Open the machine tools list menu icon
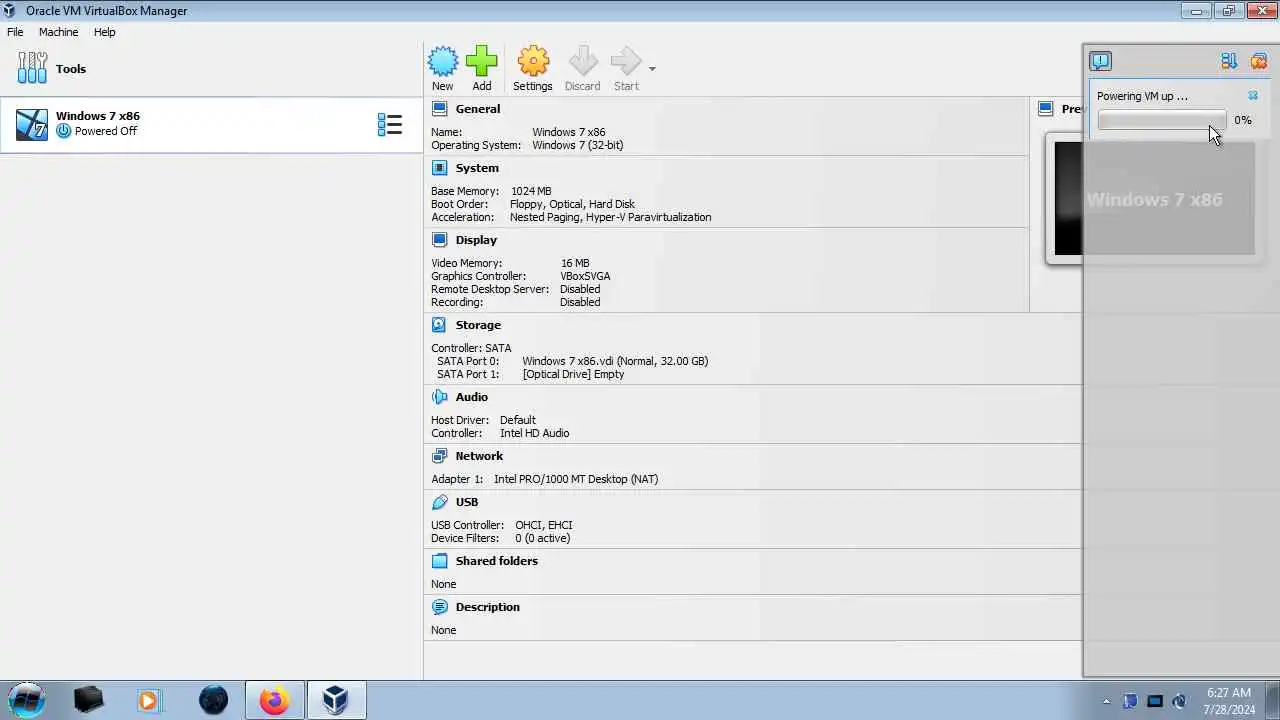The width and height of the screenshot is (1280, 720). tap(390, 124)
